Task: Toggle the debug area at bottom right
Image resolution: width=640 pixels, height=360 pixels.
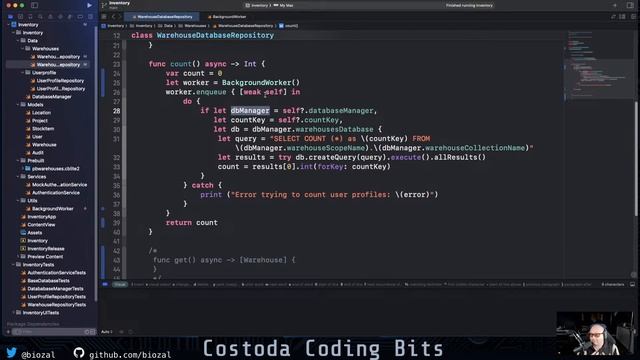Action: pos(632,284)
